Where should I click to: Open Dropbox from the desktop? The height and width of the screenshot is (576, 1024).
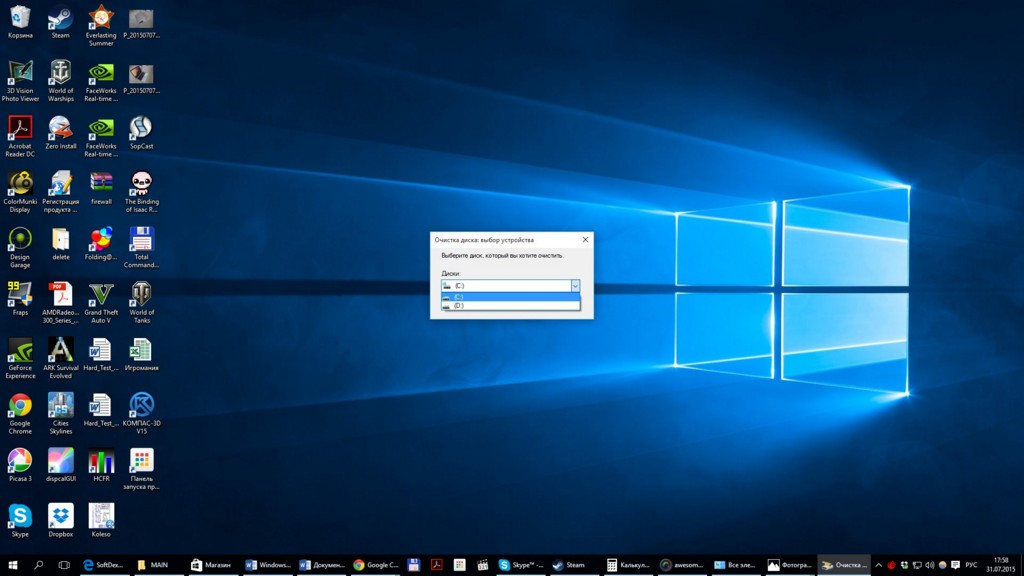click(60, 517)
